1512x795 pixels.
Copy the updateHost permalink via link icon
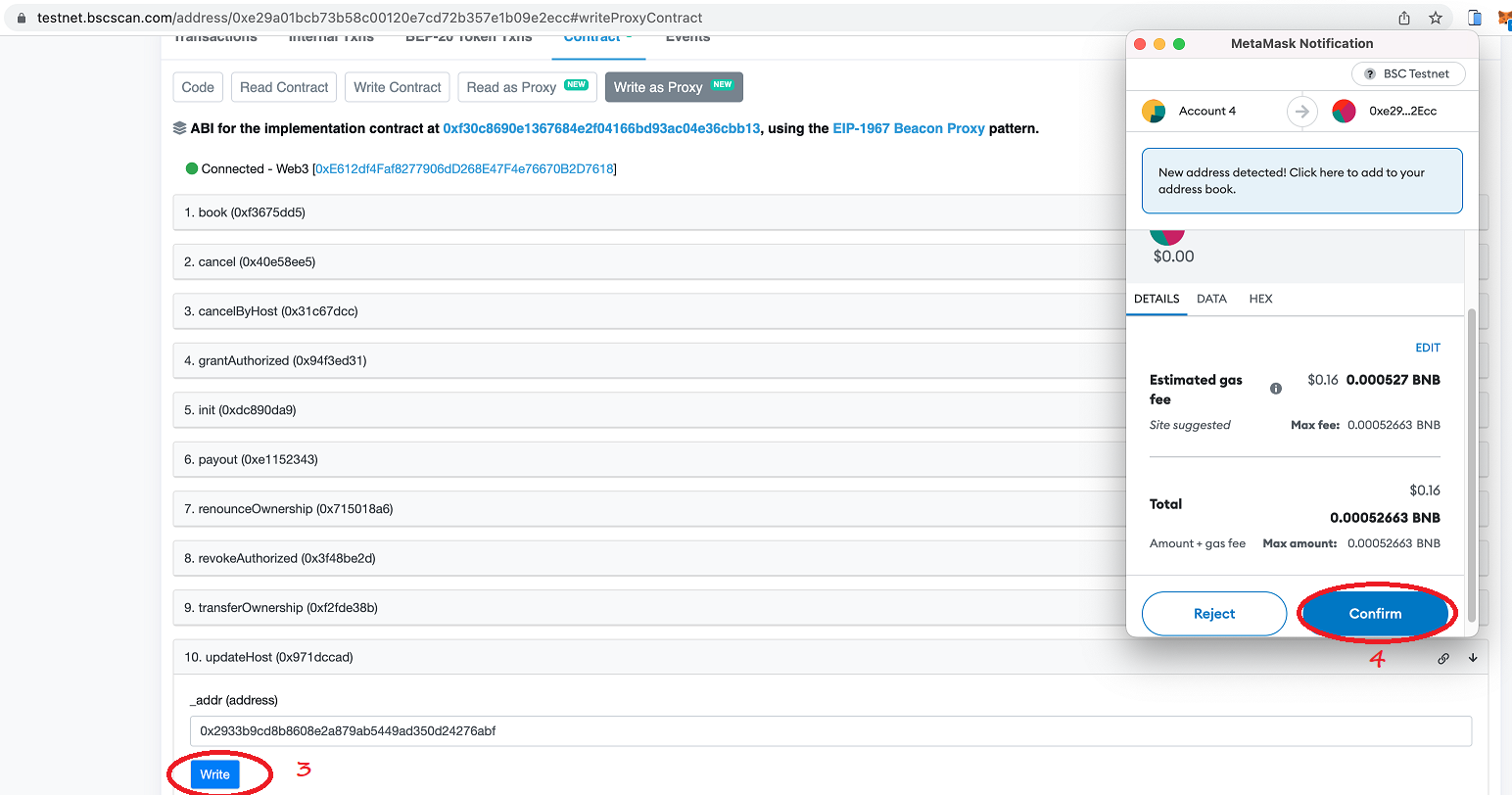point(1443,659)
